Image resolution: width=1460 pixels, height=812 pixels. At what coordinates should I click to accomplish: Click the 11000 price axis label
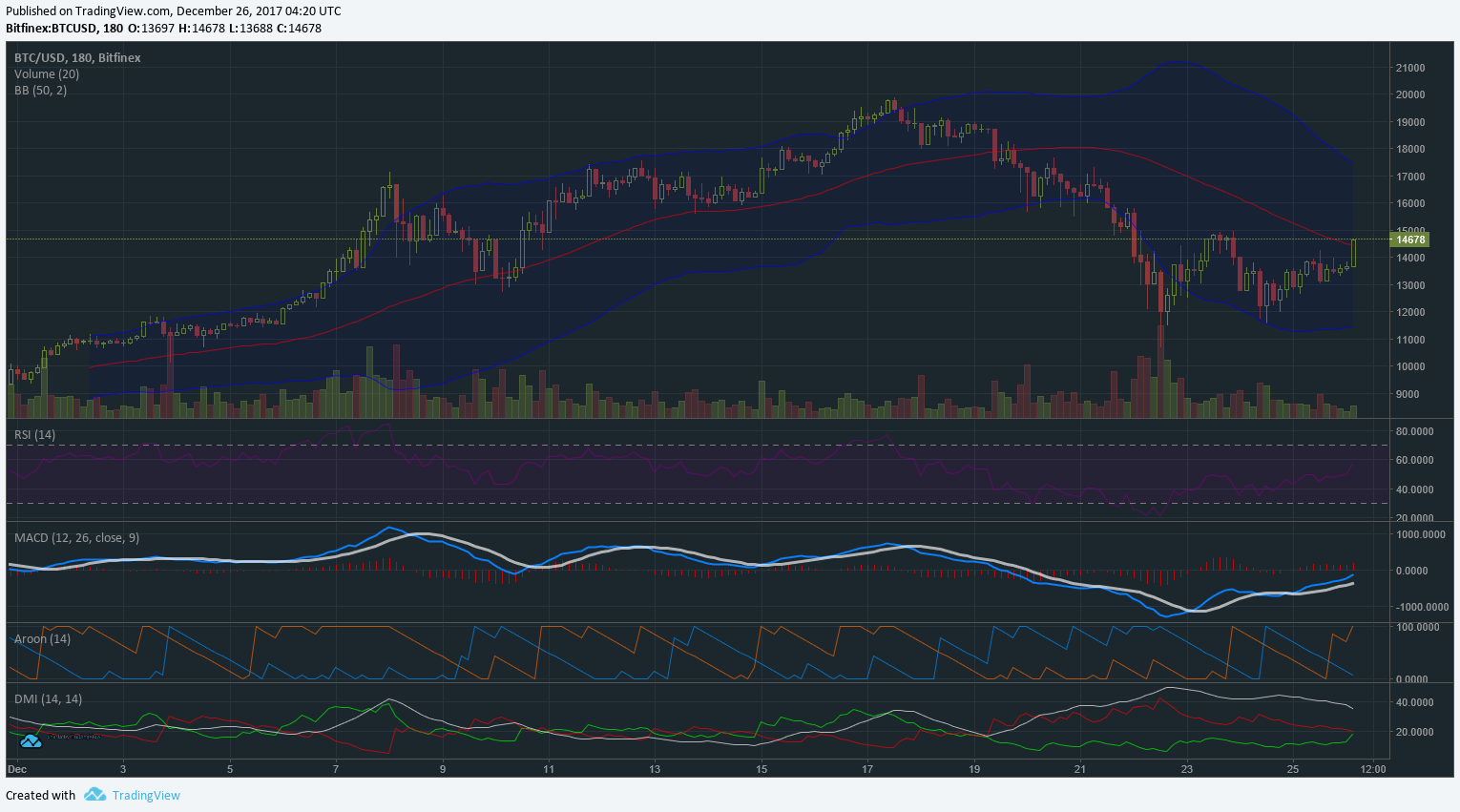click(x=1410, y=341)
